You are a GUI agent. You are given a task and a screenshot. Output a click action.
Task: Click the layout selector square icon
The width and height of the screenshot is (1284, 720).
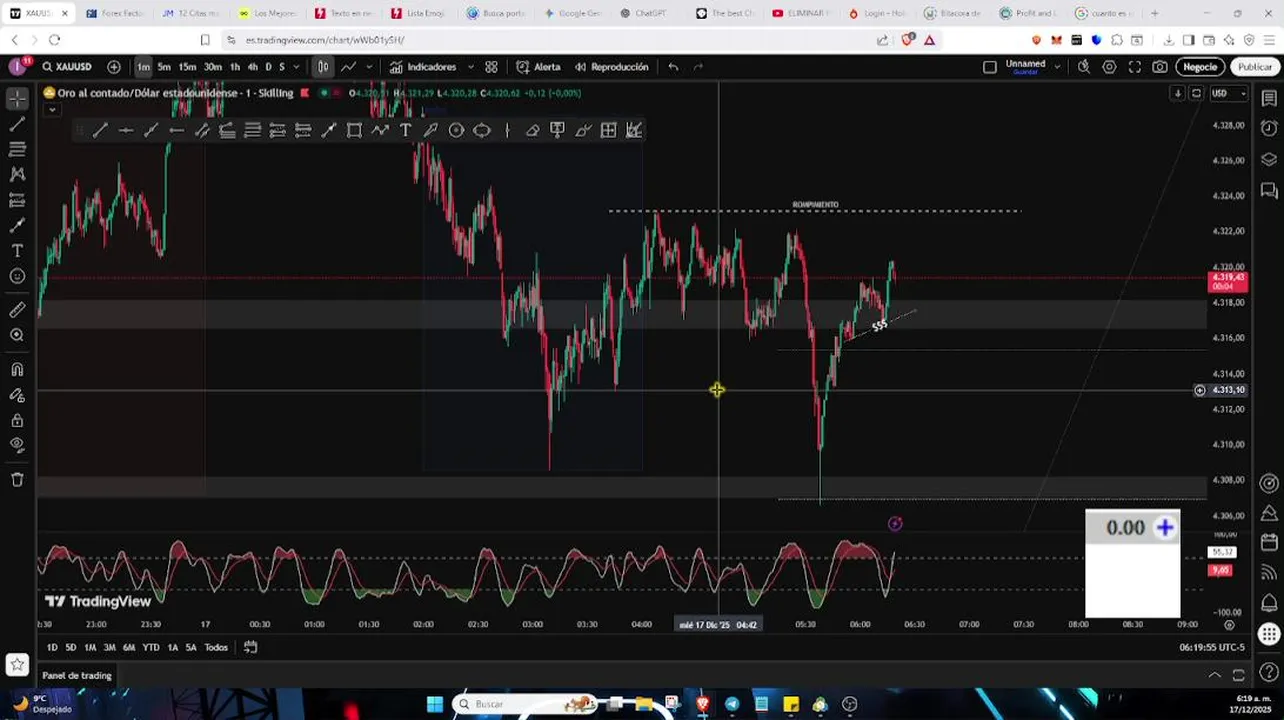click(990, 67)
